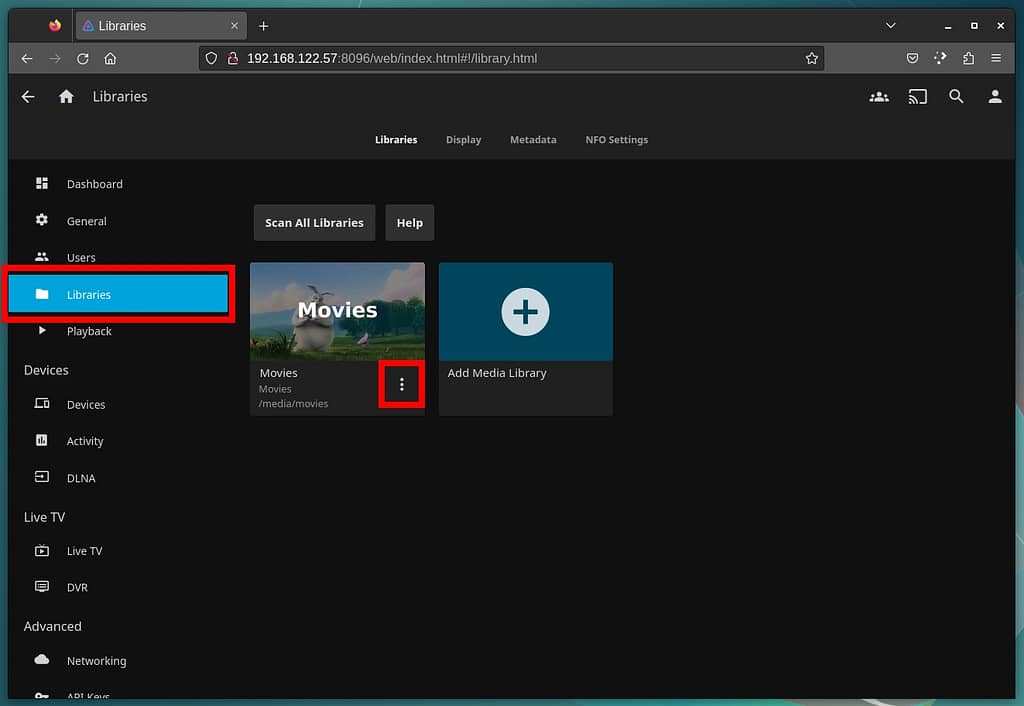Viewport: 1024px width, 706px height.
Task: Open Dashboard from the sidebar
Action: [x=94, y=184]
